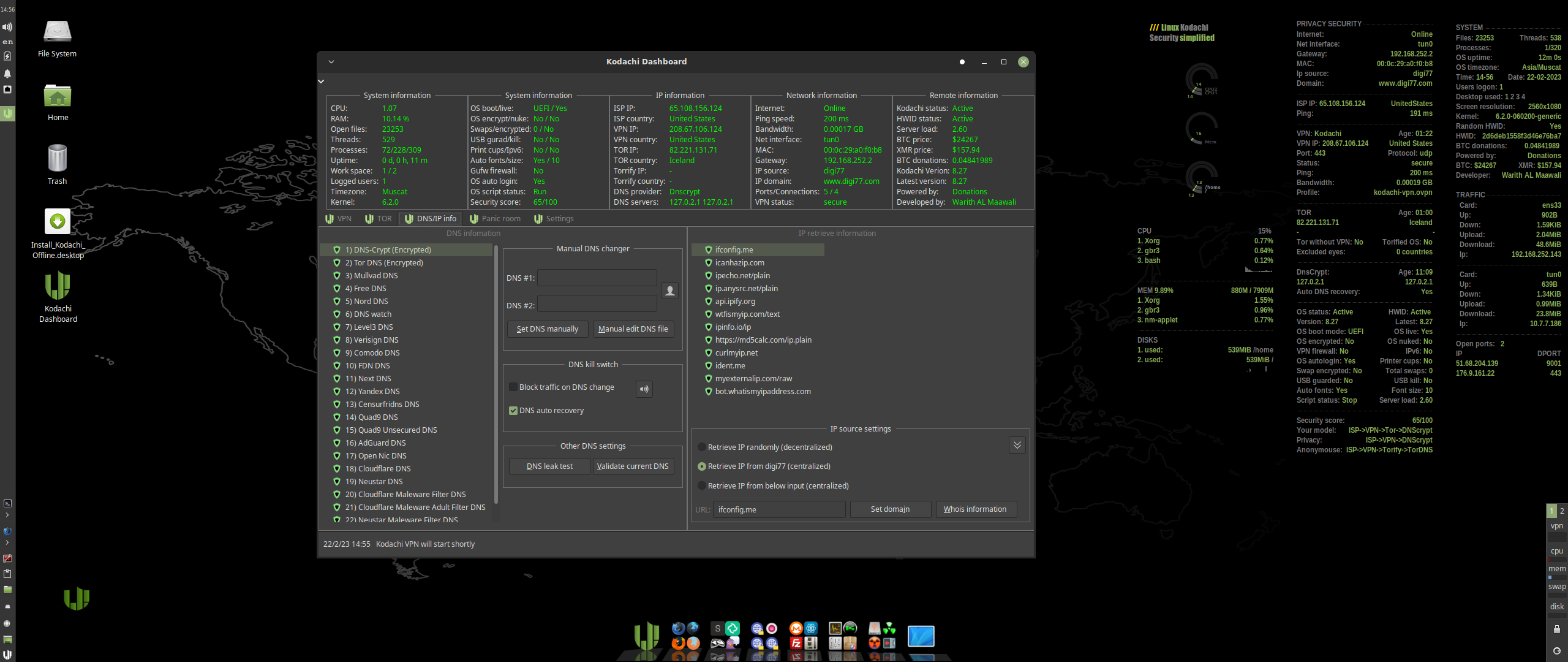Viewport: 1568px width, 662px height.
Task: Open the Install_Kodachi_Offline desktop icon
Action: (x=58, y=234)
